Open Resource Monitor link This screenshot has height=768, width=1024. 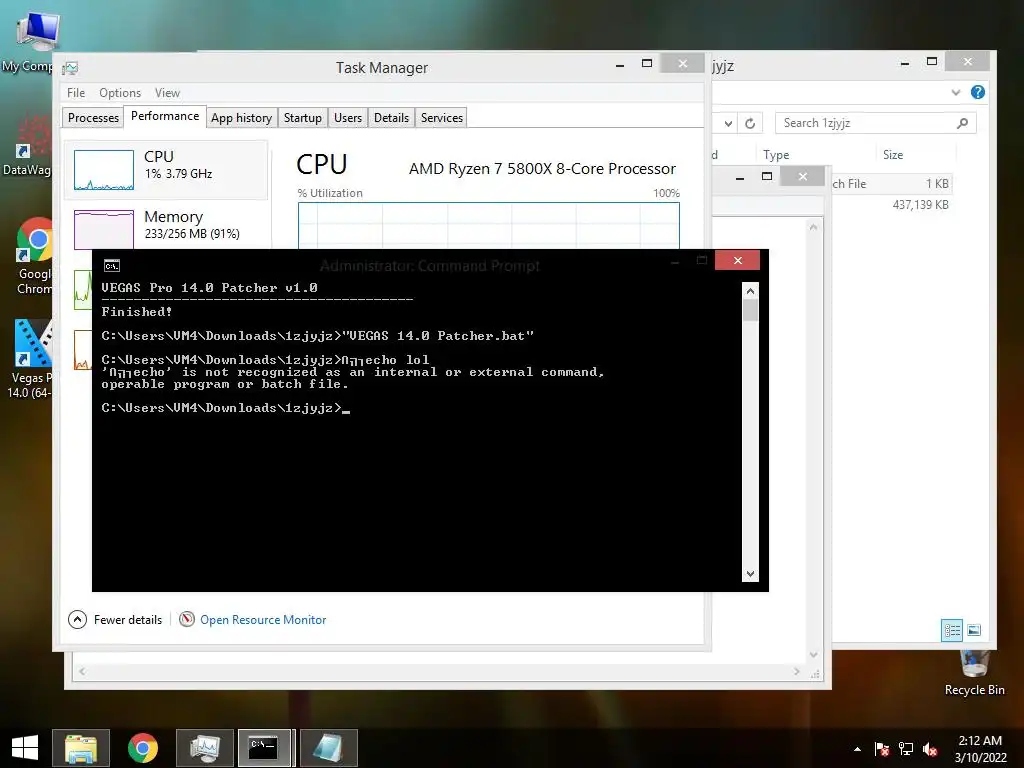point(263,619)
